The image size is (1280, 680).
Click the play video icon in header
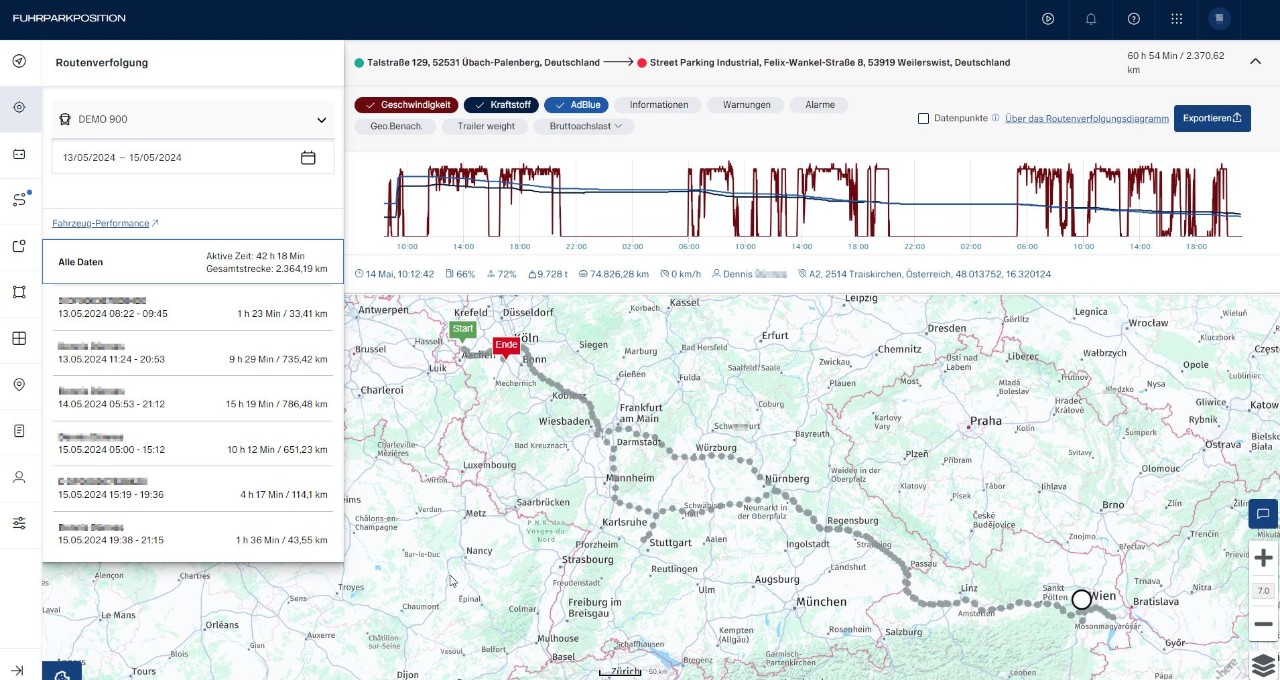[x=1048, y=18]
